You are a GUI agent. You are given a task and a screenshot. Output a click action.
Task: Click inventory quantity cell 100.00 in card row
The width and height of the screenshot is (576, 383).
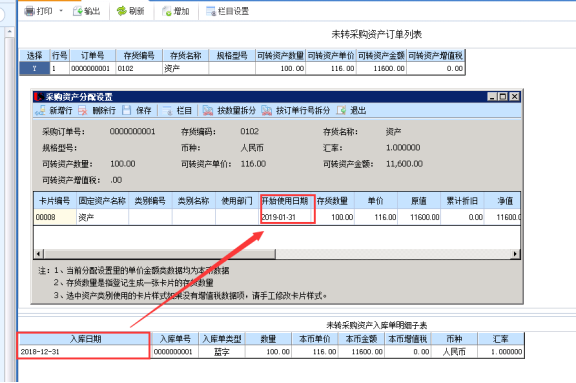(x=334, y=217)
